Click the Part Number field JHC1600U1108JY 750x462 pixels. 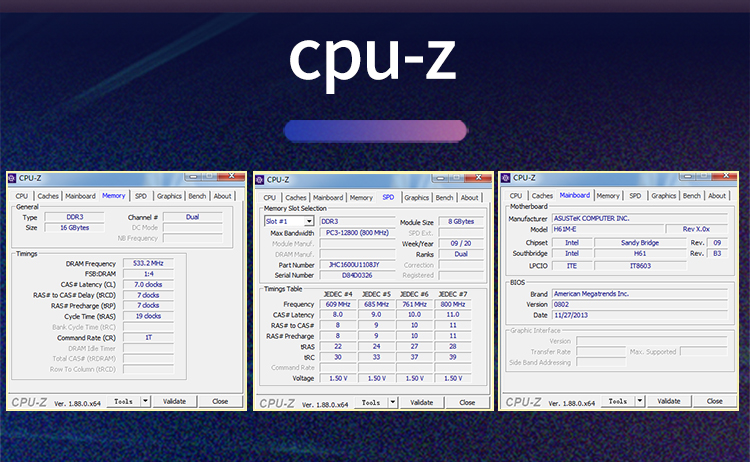[357, 265]
